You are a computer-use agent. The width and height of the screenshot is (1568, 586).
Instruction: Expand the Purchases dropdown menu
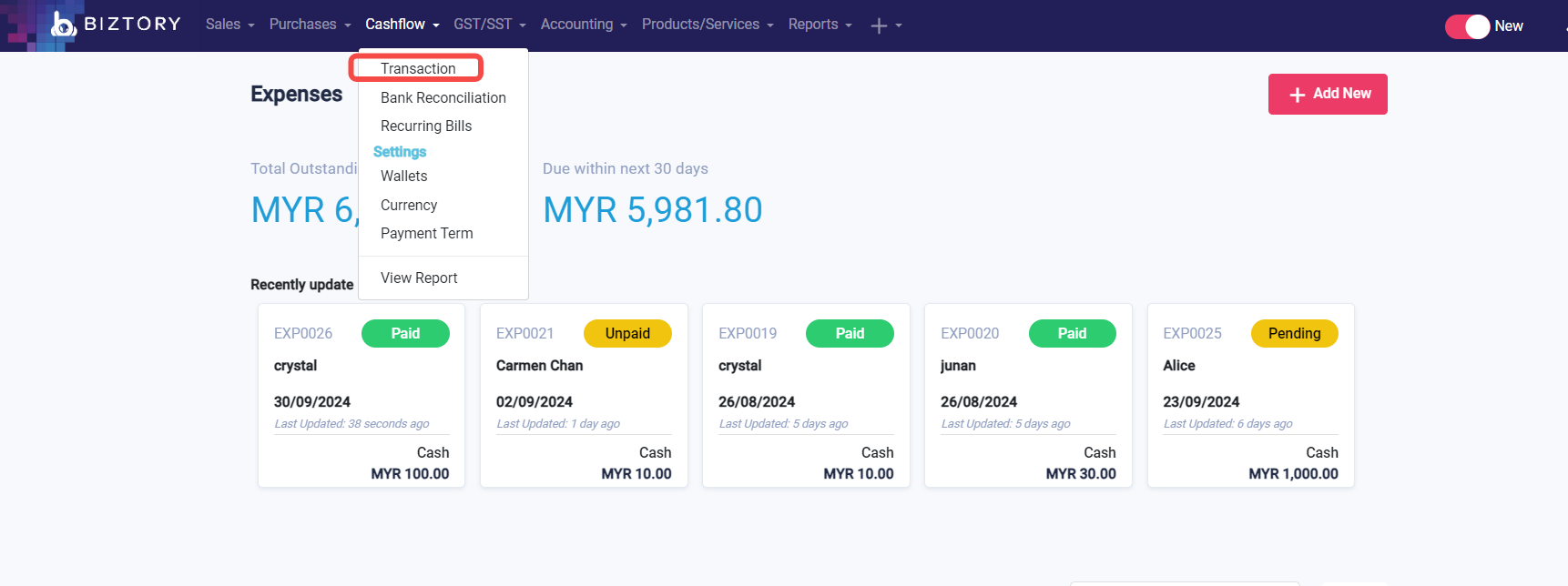click(x=310, y=25)
